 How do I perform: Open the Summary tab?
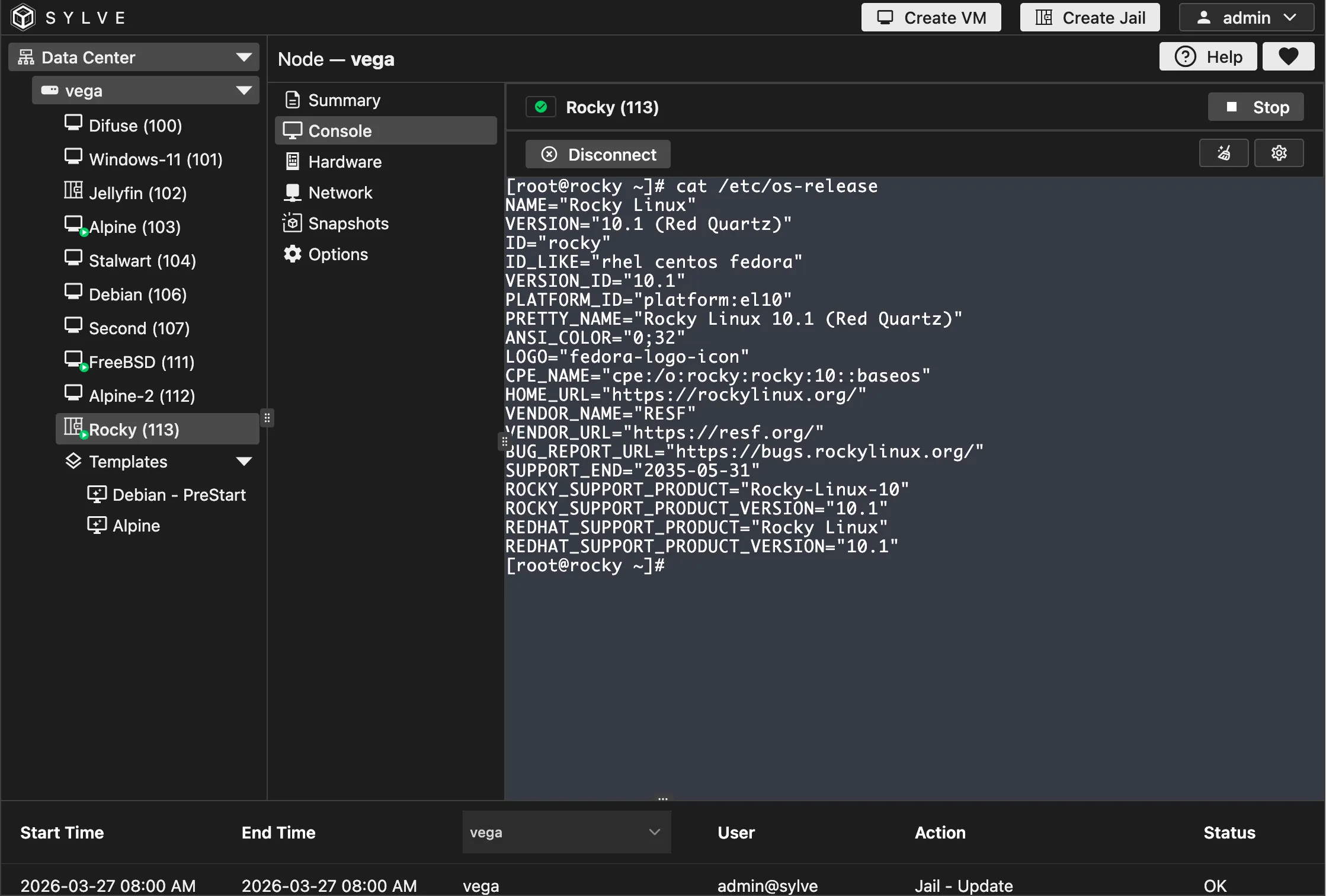pyautogui.click(x=386, y=100)
